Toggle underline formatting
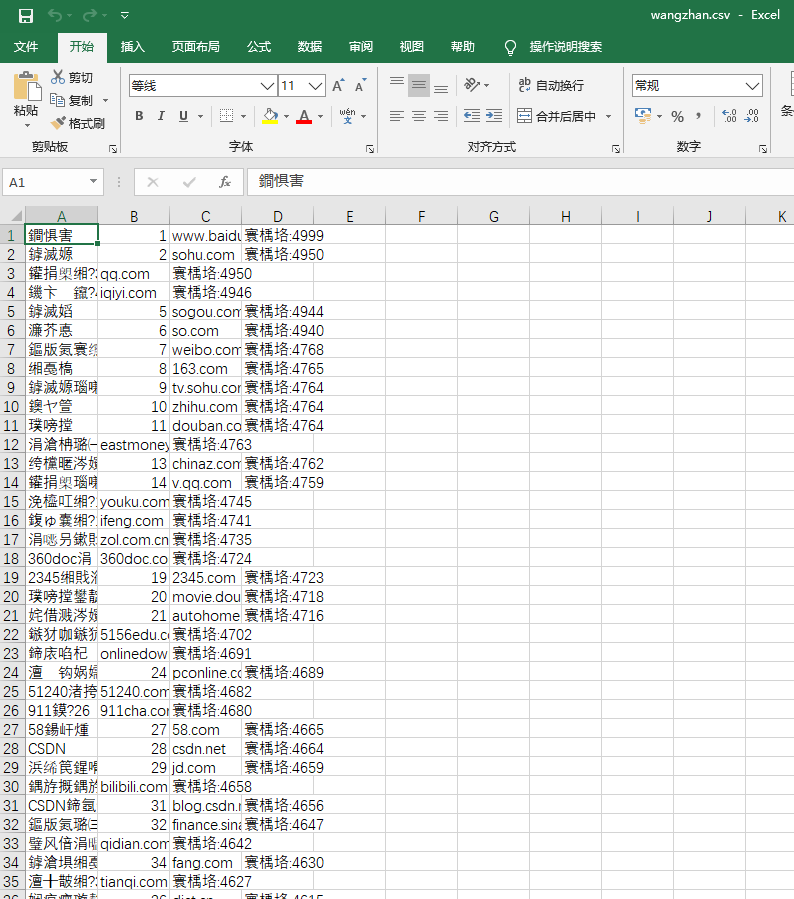 [x=183, y=116]
